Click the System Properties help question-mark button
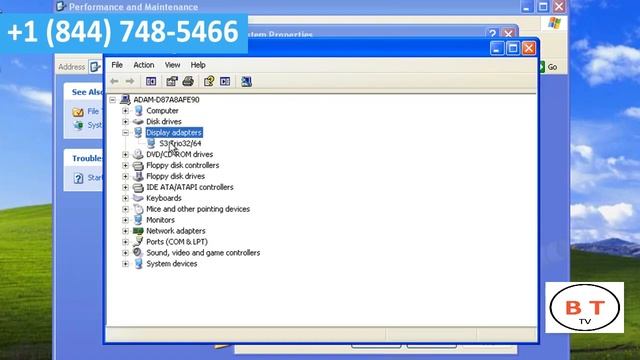Screen dimensions: 640x360 tap(493, 33)
